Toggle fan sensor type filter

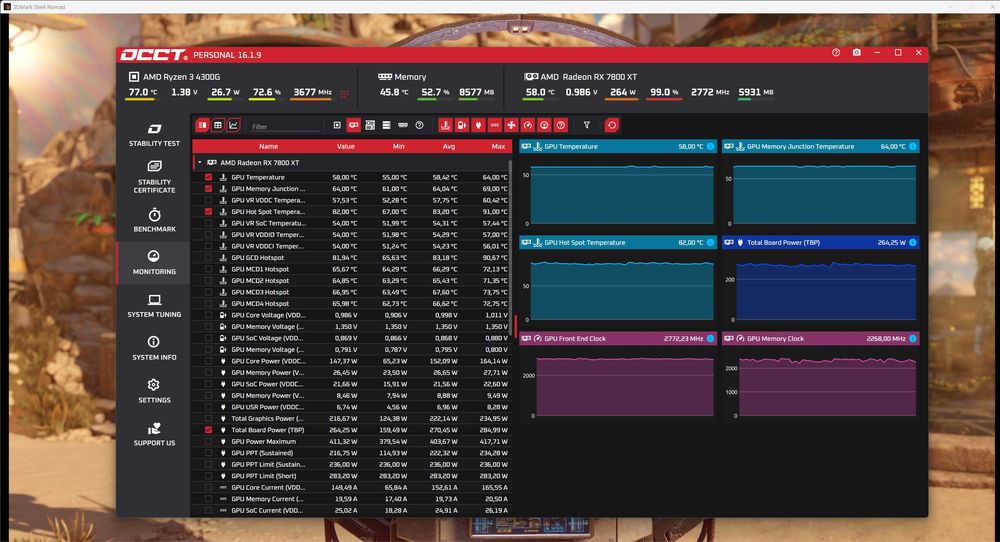(511, 126)
